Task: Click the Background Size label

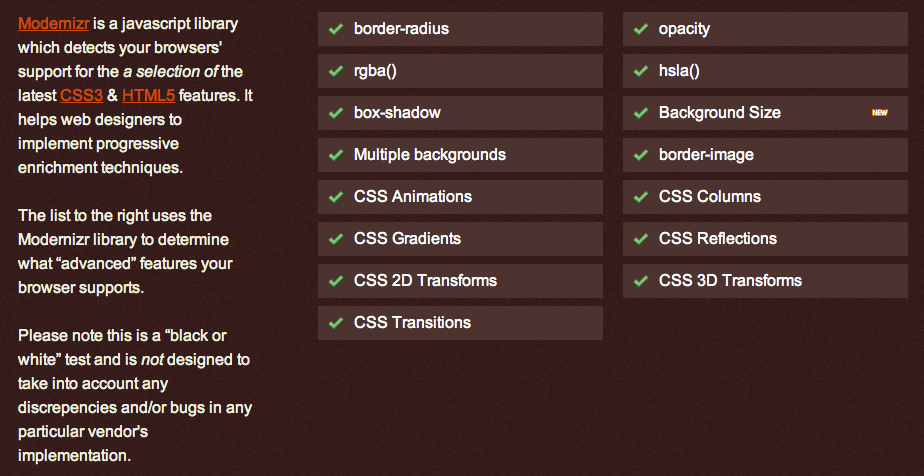Action: pos(720,113)
